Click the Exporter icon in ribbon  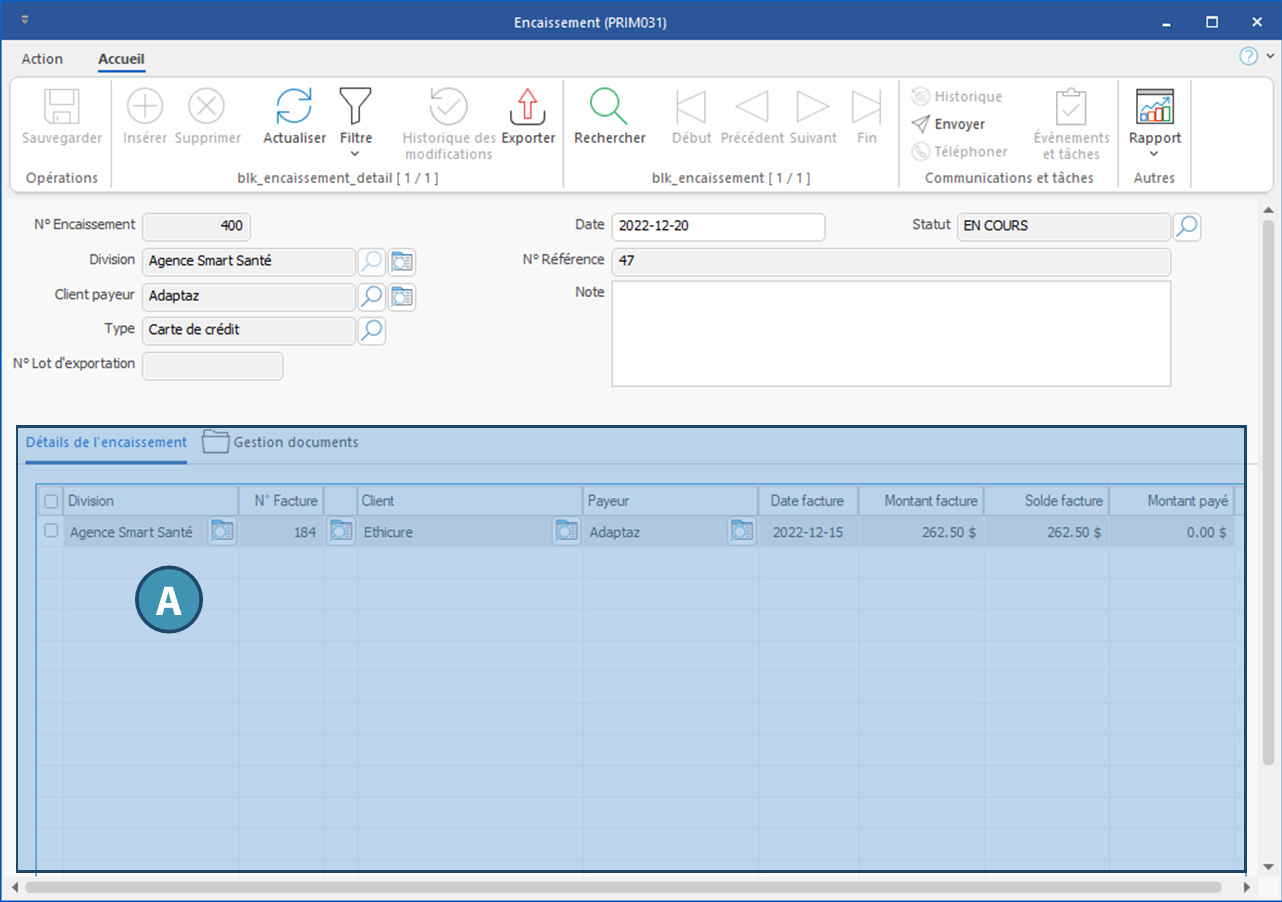point(528,106)
